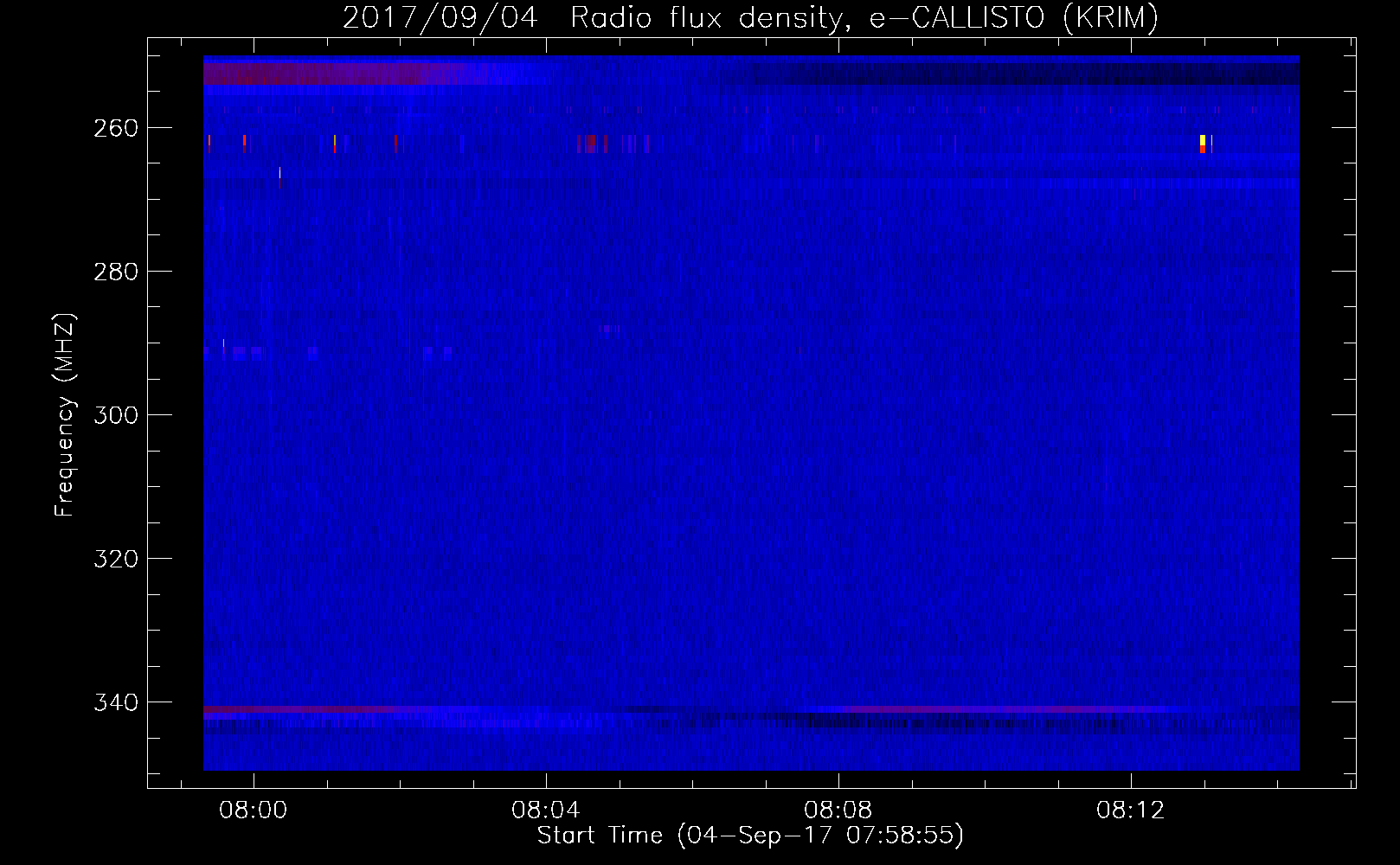
Task: Click the red burst cluster near 08:04:30 at 262 MHz
Action: (592, 144)
